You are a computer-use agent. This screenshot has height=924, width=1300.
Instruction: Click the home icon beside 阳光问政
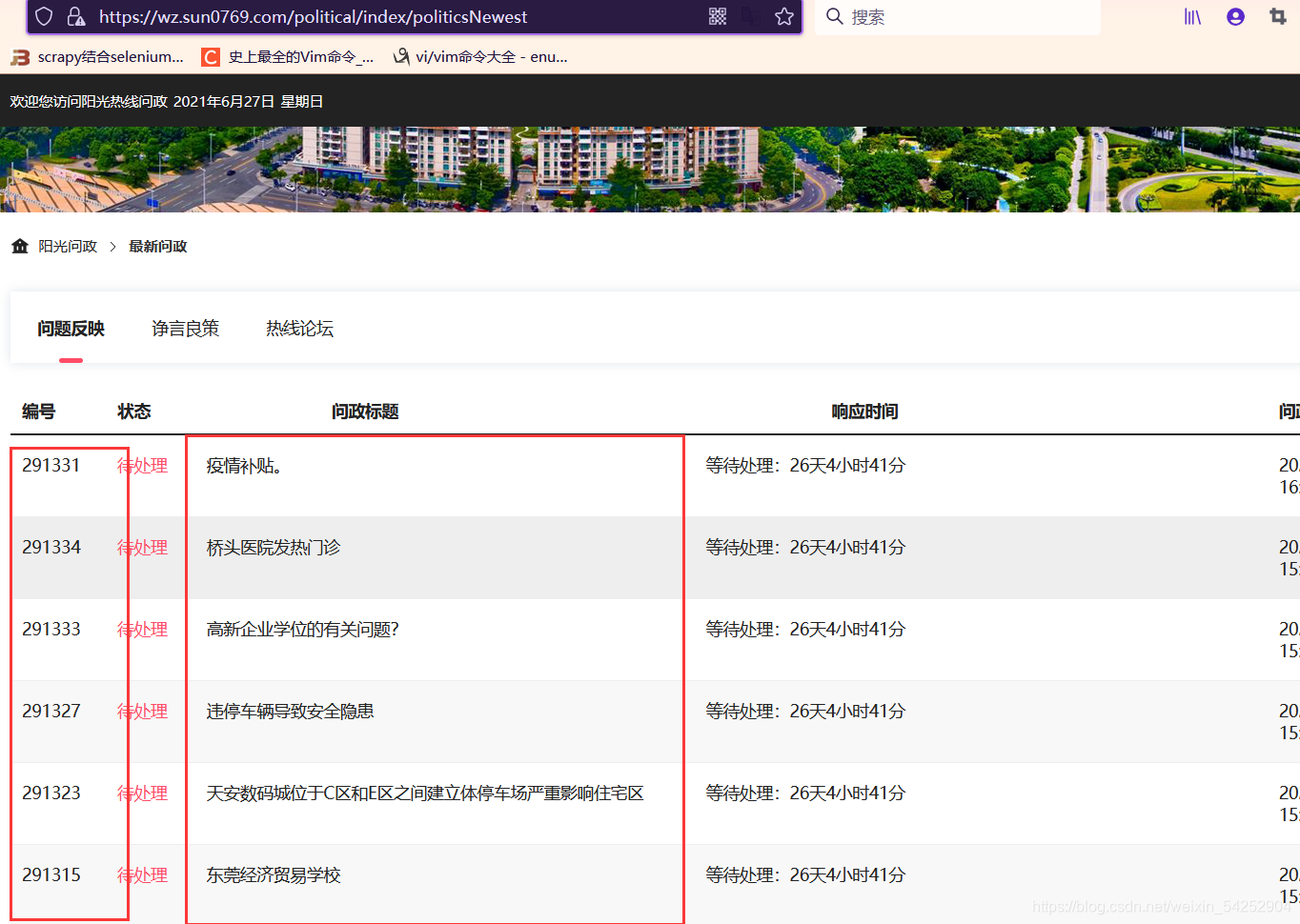click(20, 246)
